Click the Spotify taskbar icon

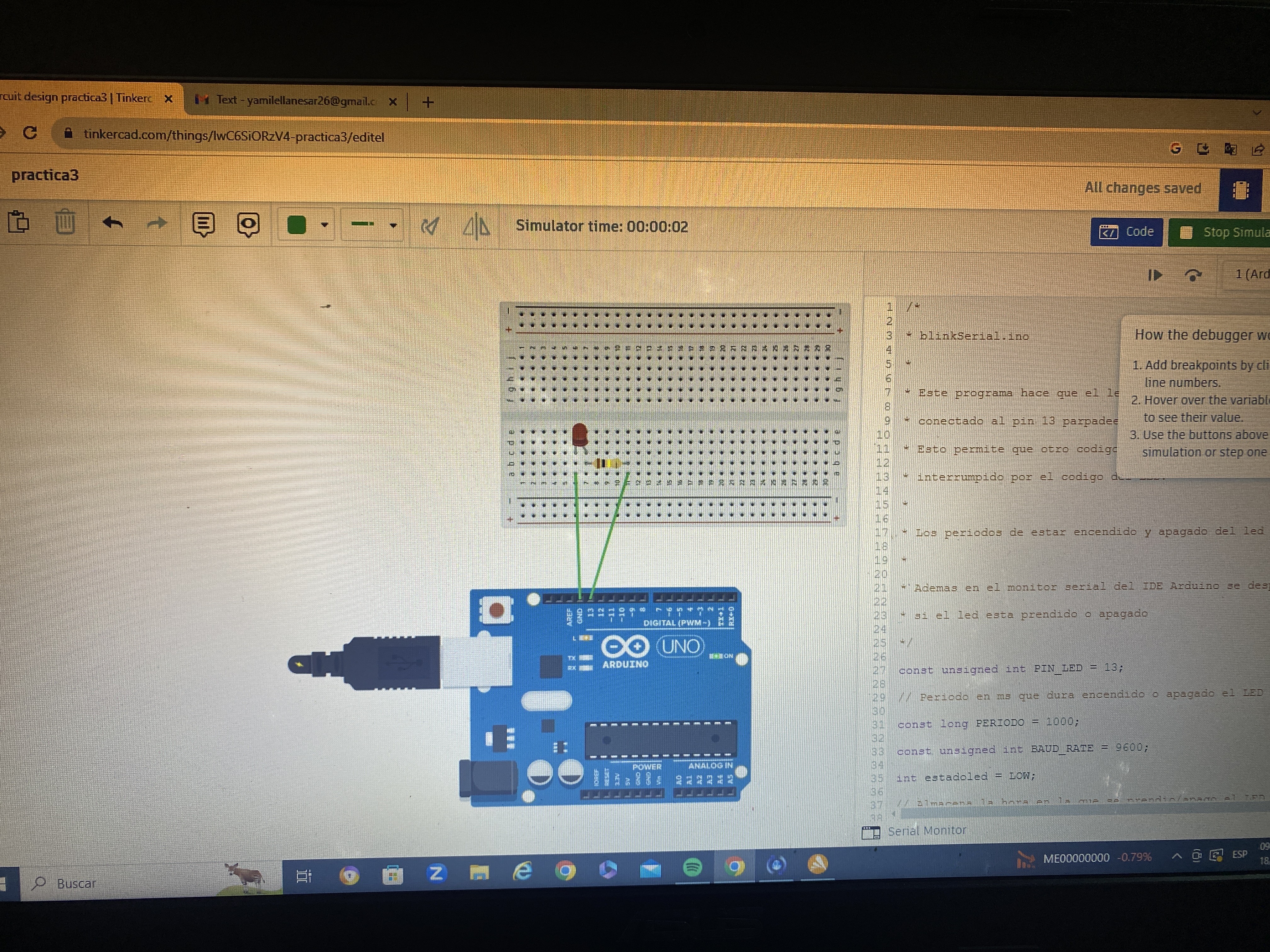[x=692, y=868]
